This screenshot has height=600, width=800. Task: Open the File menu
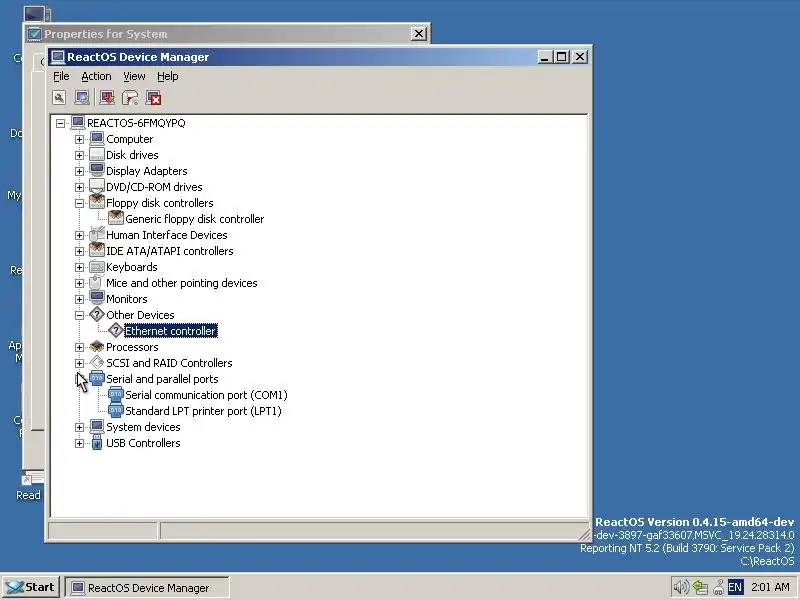click(61, 77)
